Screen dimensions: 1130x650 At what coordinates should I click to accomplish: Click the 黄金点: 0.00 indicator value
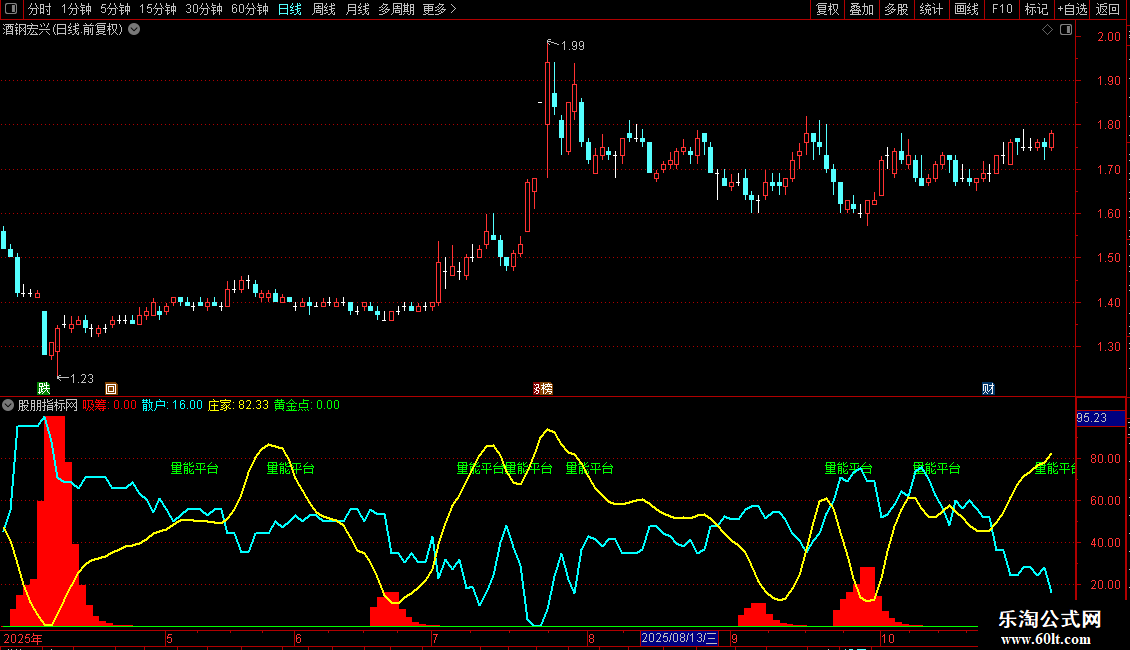[x=306, y=405]
